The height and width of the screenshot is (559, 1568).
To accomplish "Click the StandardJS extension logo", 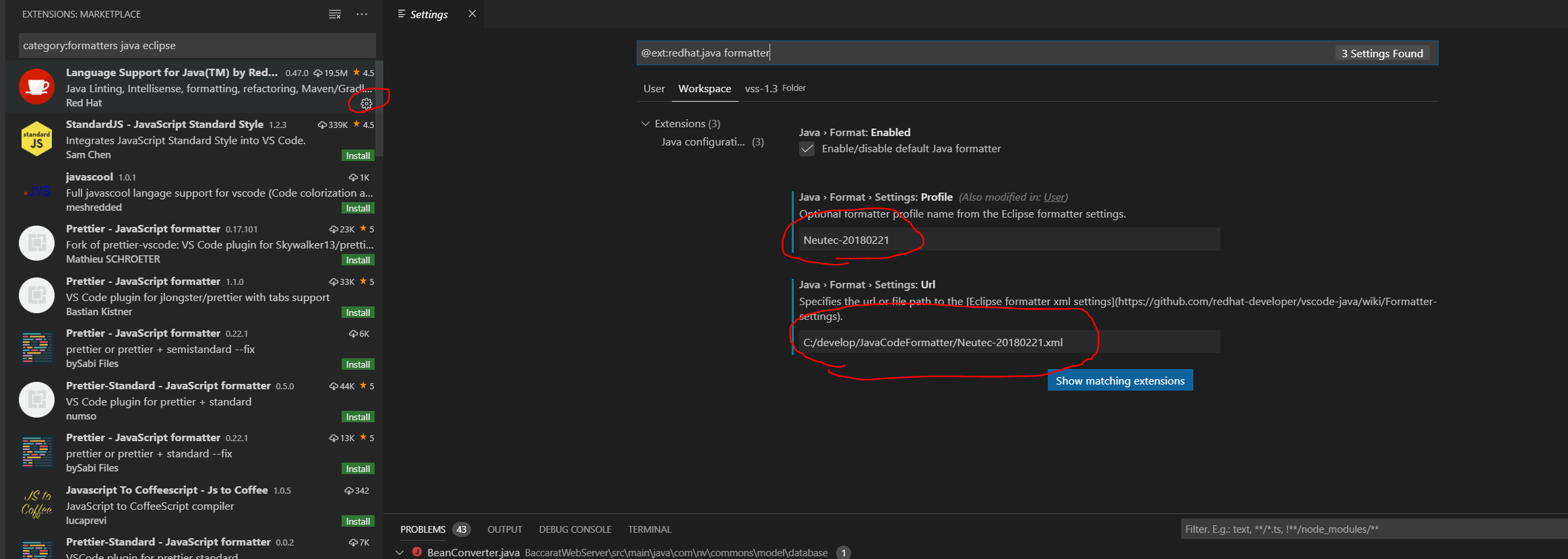I will pyautogui.click(x=36, y=139).
